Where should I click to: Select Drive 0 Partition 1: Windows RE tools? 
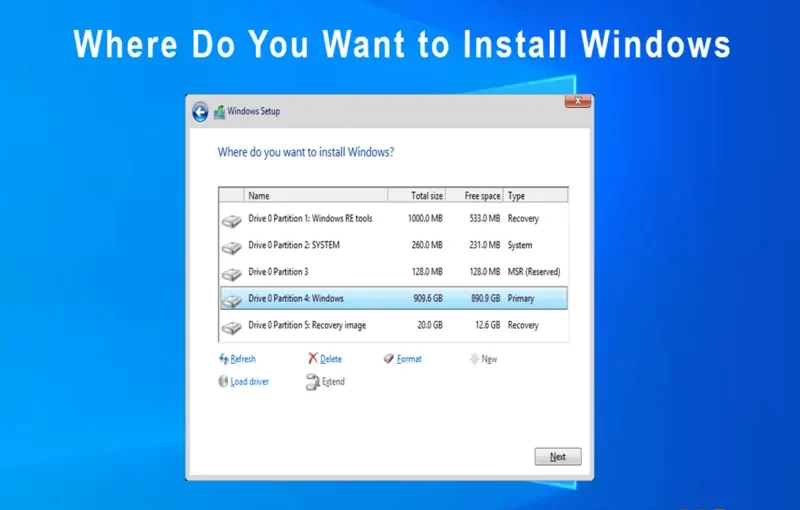pyautogui.click(x=310, y=218)
